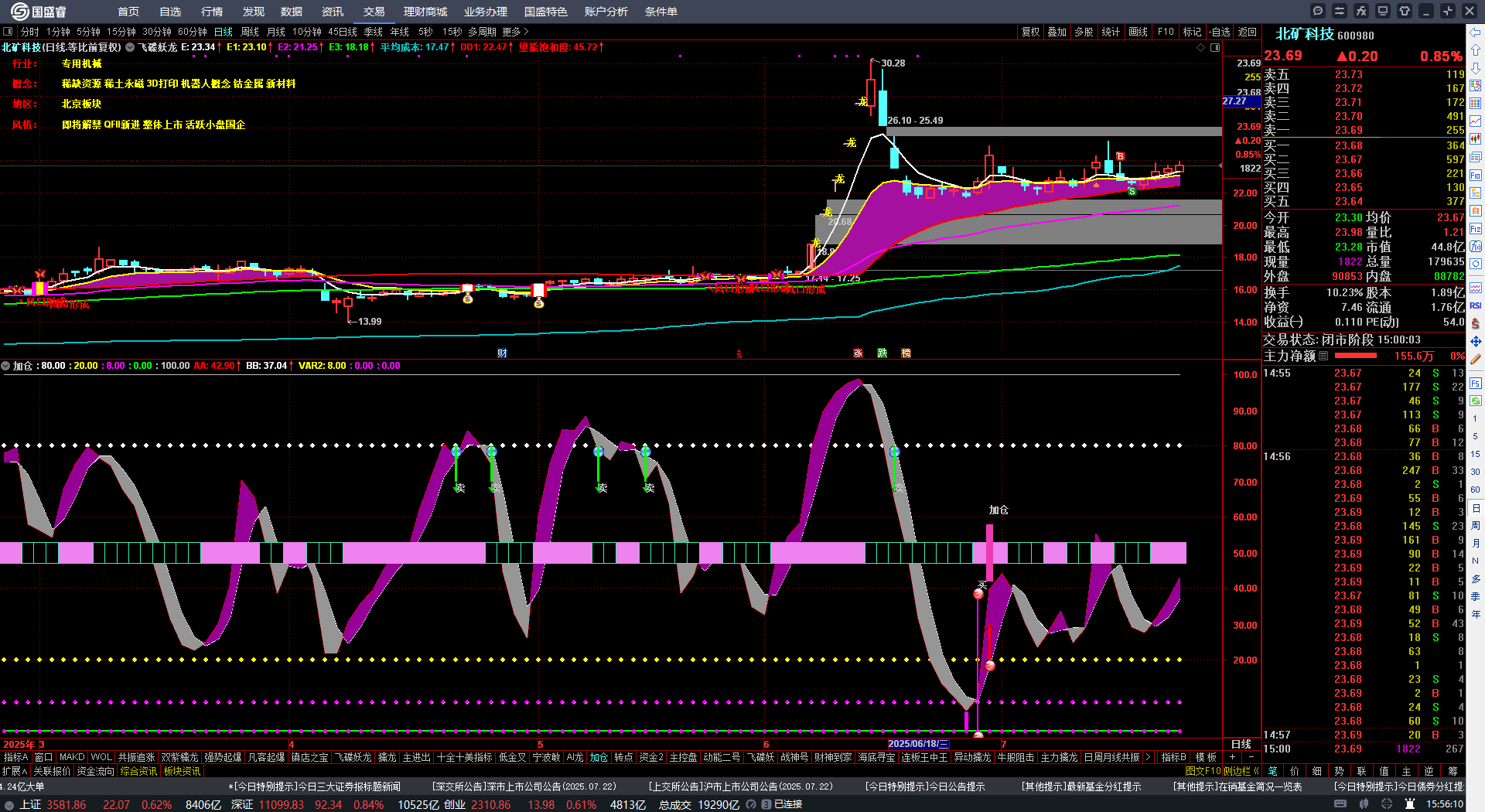Viewport: 1485px width, 812px height.
Task: Click the 画线 drawing button
Action: pyautogui.click(x=1138, y=32)
